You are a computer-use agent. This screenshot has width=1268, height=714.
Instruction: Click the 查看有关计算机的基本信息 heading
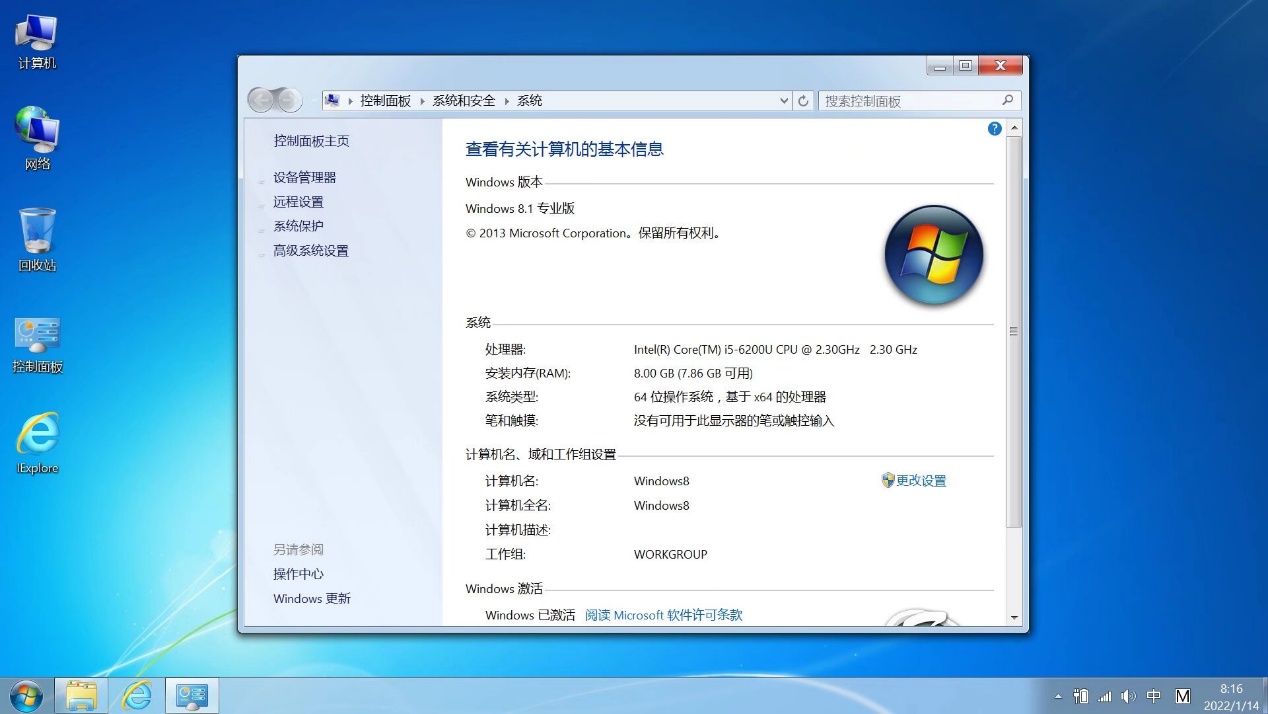(x=564, y=149)
